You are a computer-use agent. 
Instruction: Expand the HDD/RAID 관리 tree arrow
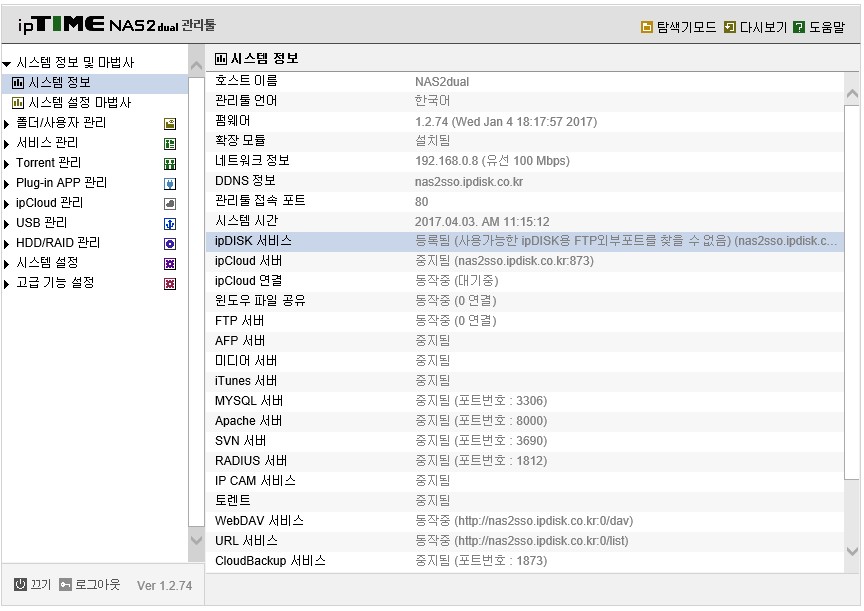[x=7, y=244]
